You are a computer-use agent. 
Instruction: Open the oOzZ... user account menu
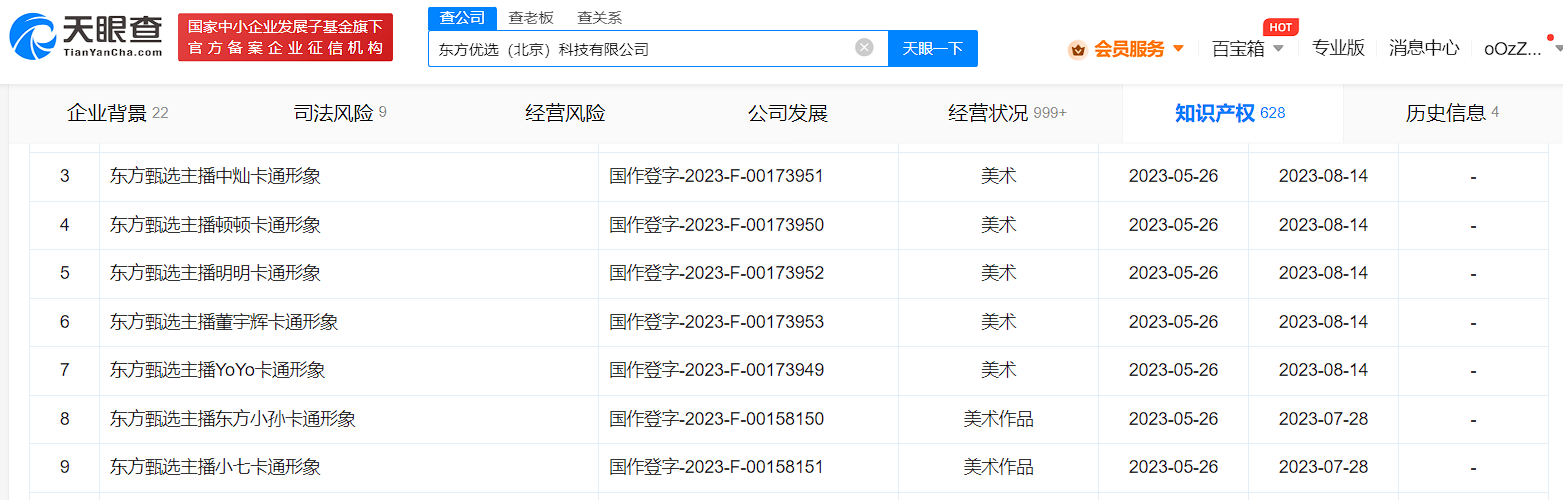tap(1518, 48)
